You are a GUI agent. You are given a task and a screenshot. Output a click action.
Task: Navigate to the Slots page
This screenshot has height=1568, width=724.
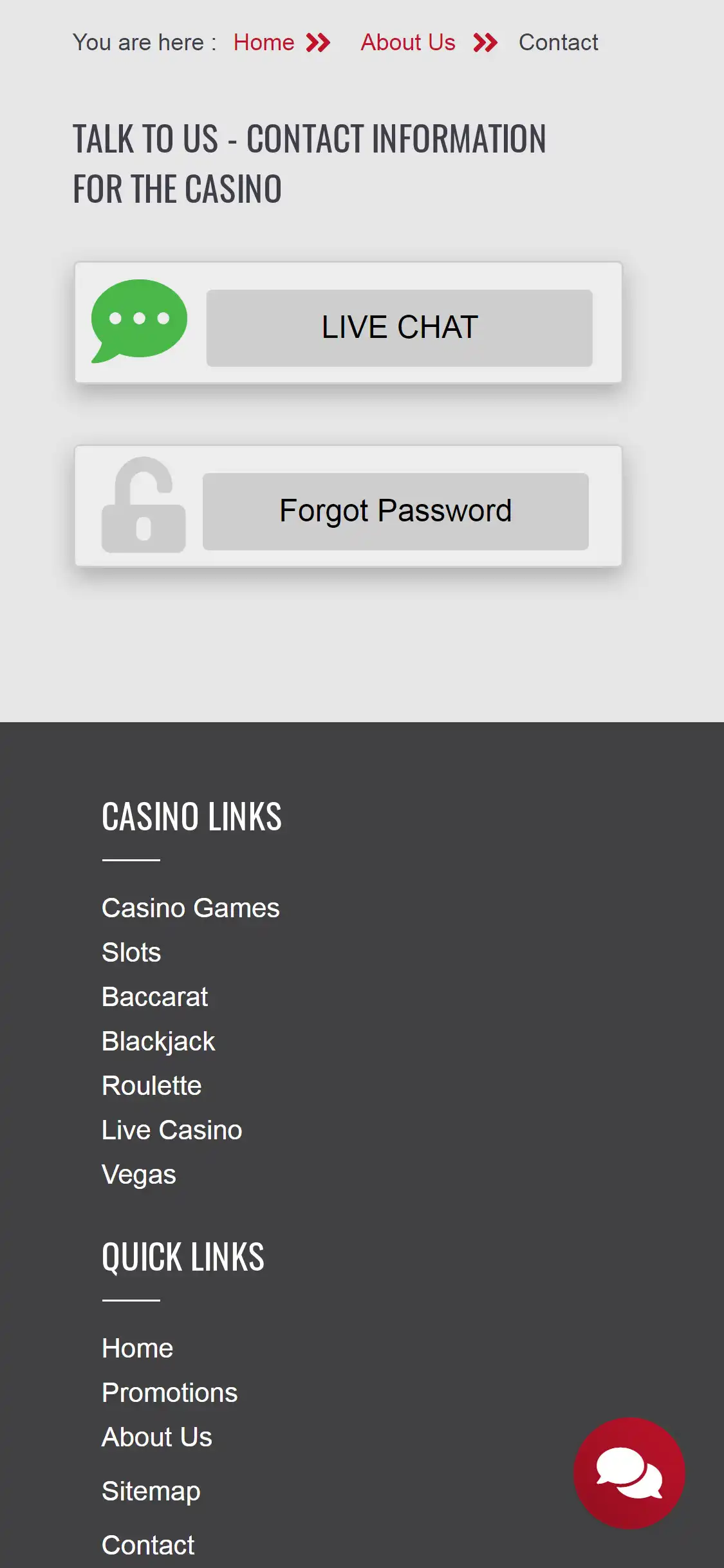(131, 953)
